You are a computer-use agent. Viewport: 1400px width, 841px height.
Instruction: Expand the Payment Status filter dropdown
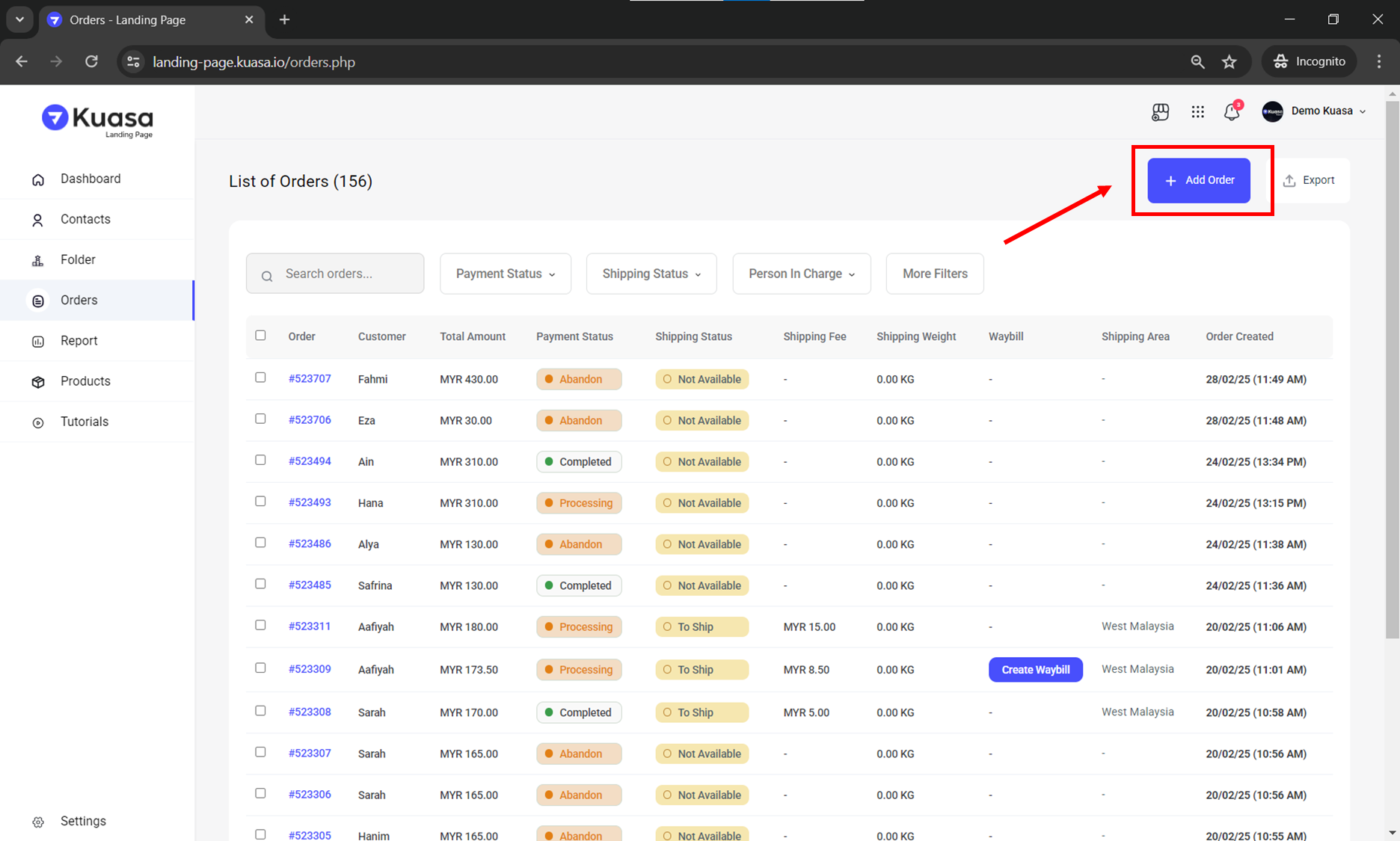[506, 274]
